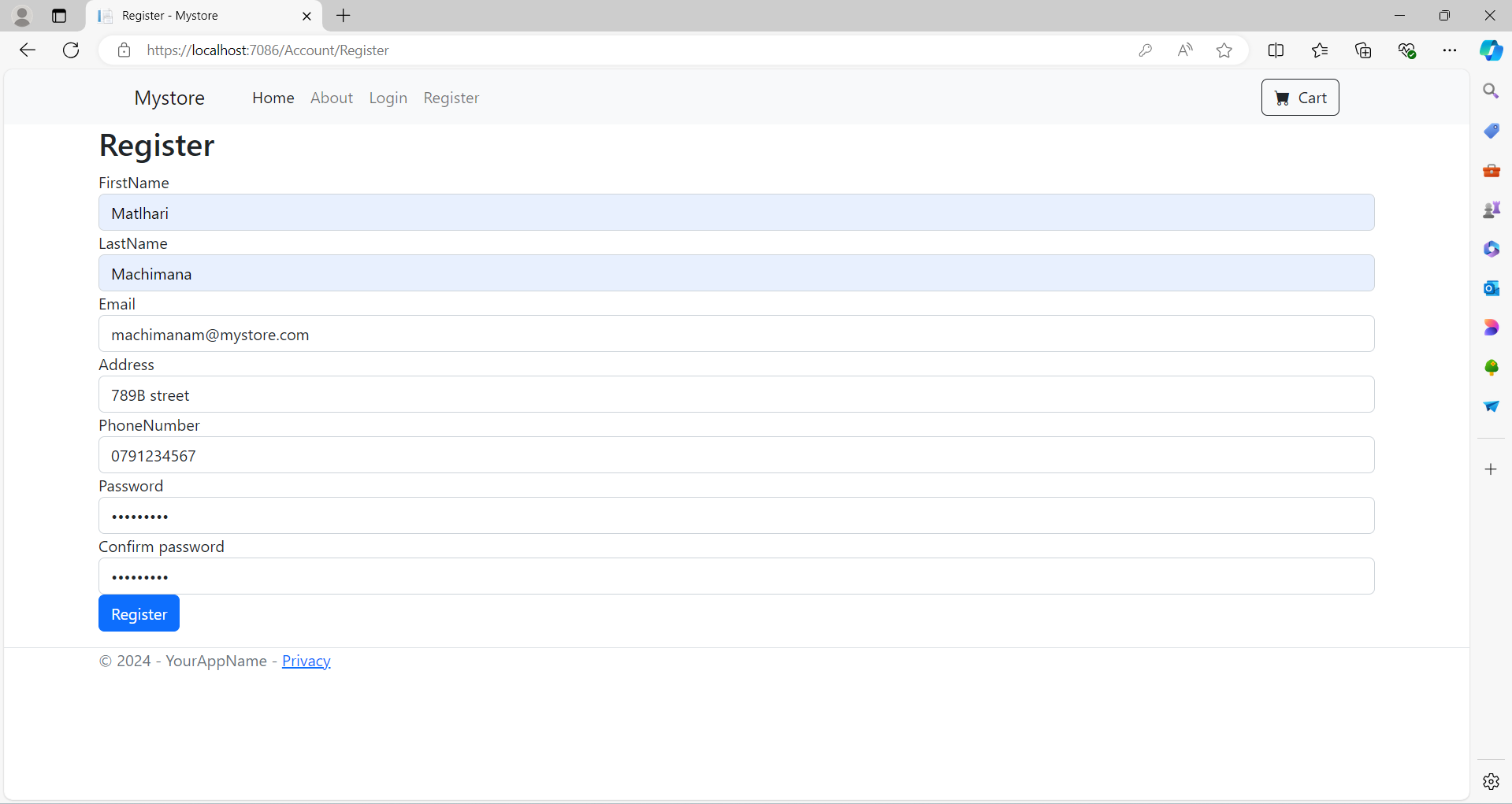The width and height of the screenshot is (1512, 804).
Task: Click the Address label
Action: pos(127,365)
